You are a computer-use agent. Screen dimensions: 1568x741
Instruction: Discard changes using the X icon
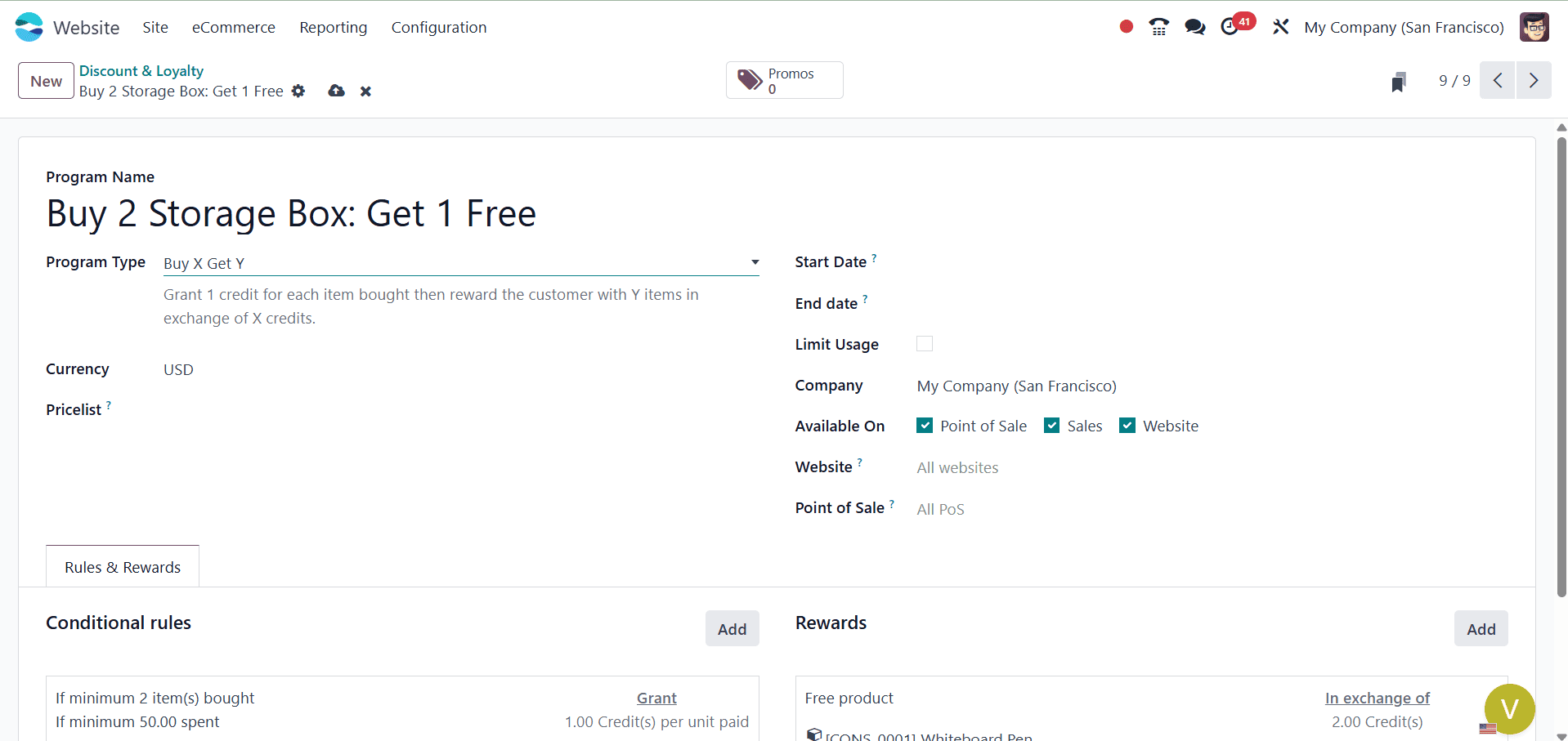[365, 91]
